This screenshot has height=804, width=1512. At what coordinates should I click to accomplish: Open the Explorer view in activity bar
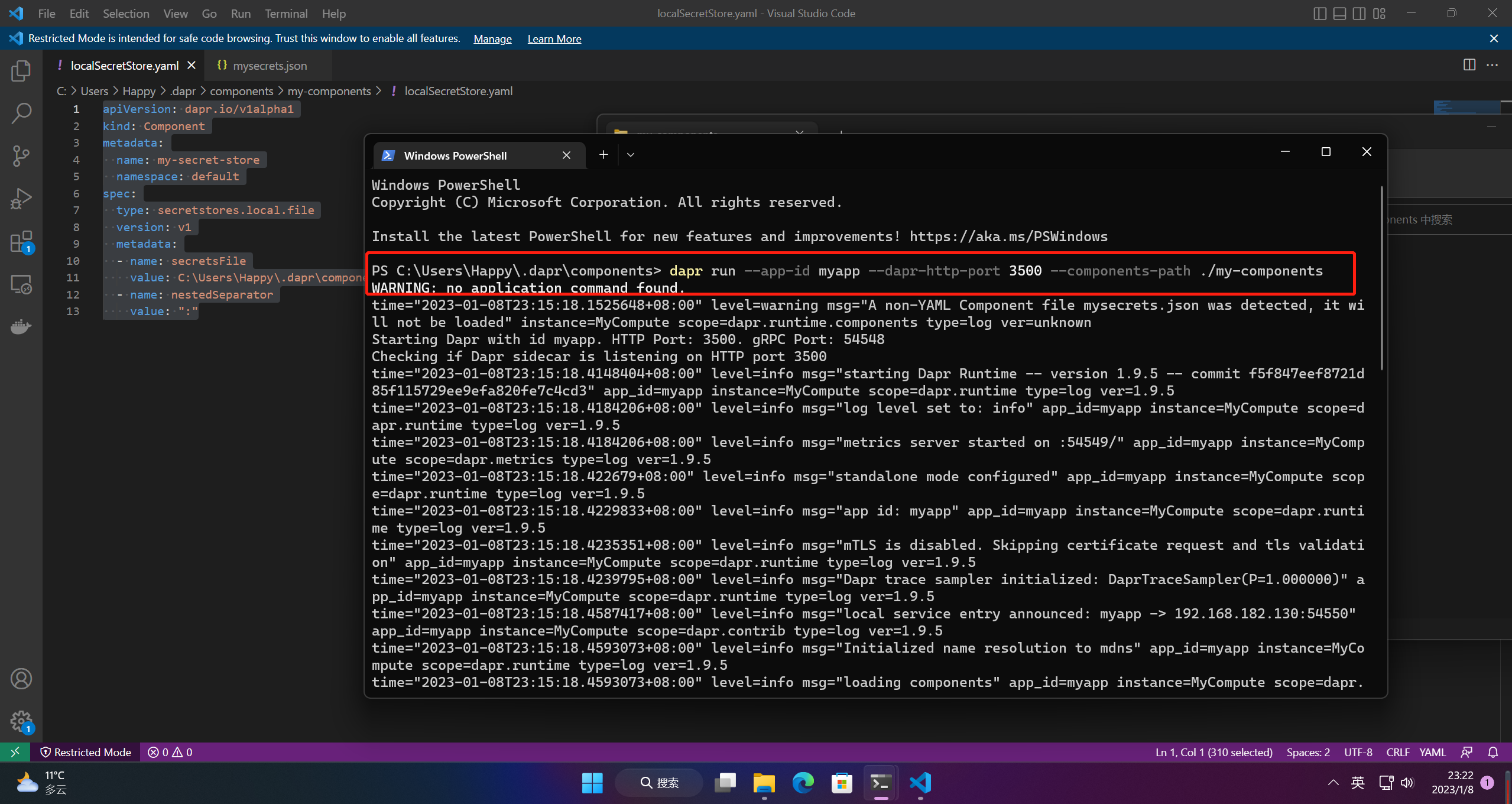coord(21,71)
